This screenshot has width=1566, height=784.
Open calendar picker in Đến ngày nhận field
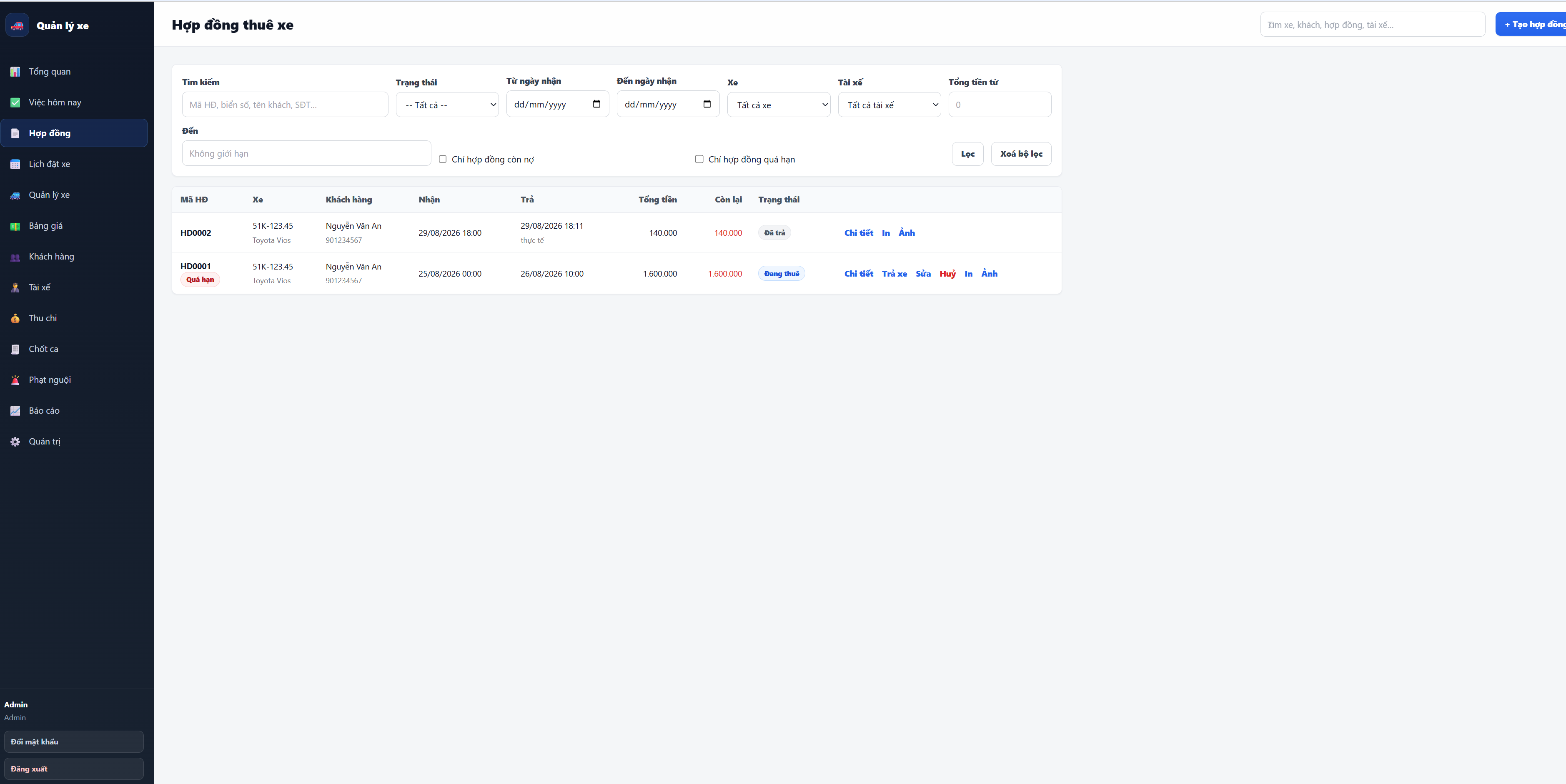tap(707, 104)
